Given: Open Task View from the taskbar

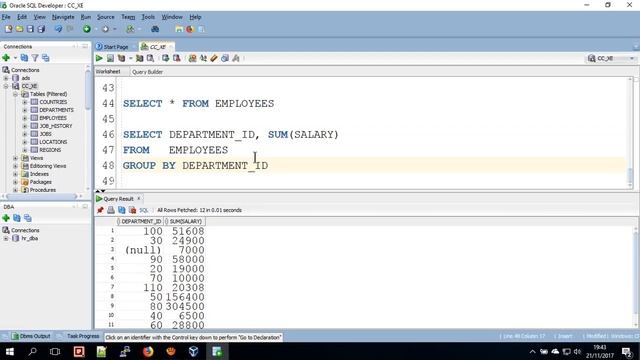Looking at the screenshot, I should pyautogui.click(x=55, y=351).
